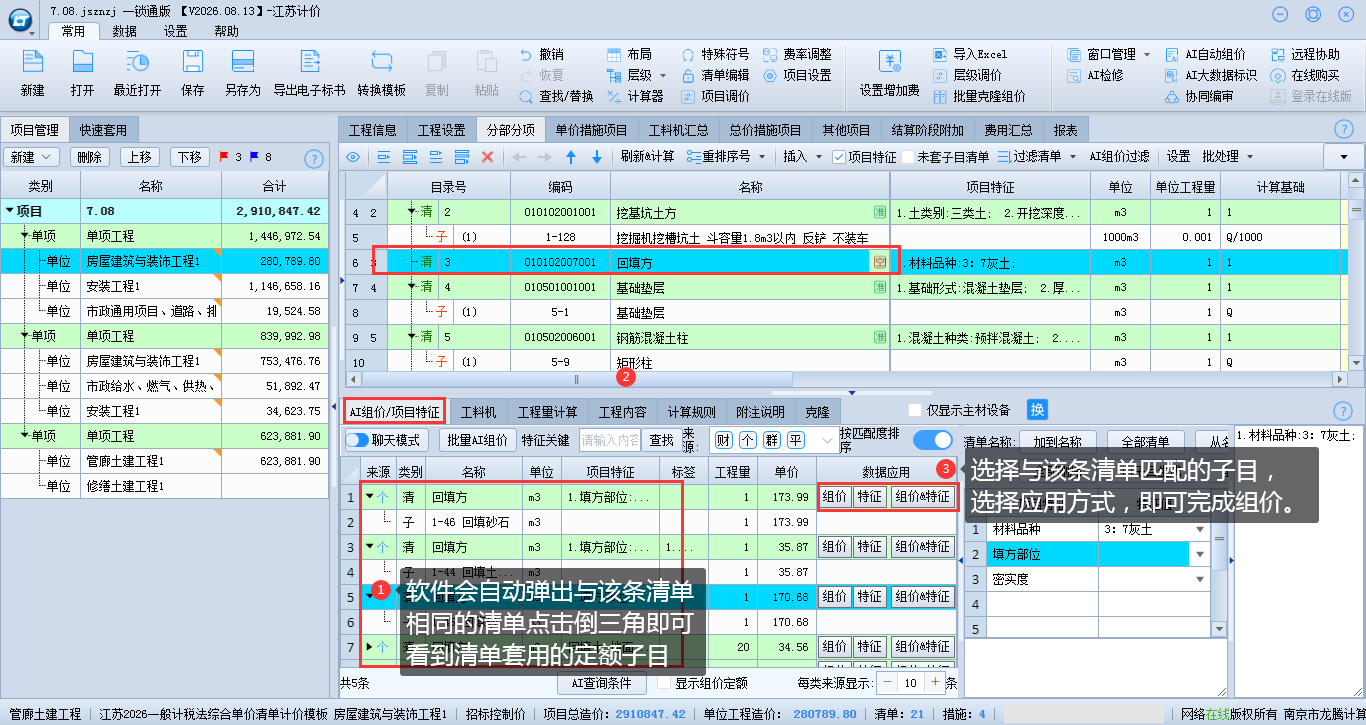
Task: Open the 窗口管理 dropdown
Action: click(x=1146, y=54)
